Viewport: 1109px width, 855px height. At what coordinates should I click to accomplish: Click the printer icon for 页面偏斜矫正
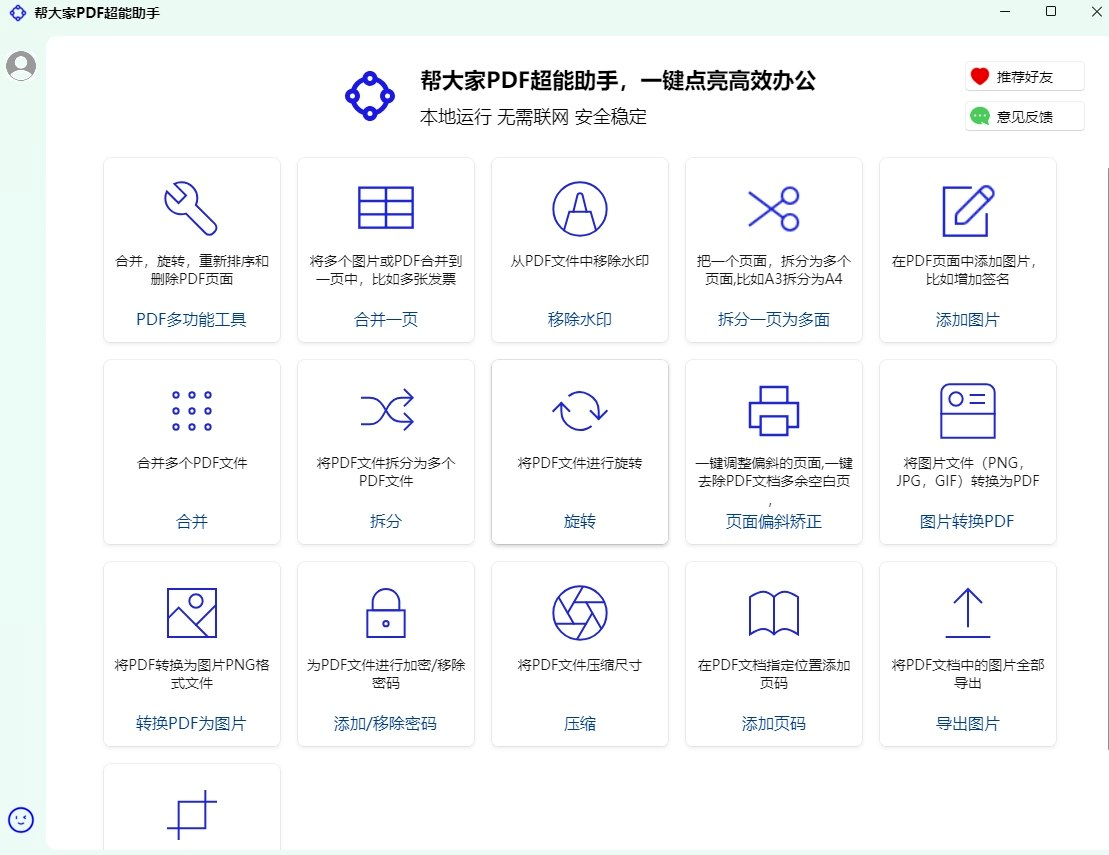point(774,411)
